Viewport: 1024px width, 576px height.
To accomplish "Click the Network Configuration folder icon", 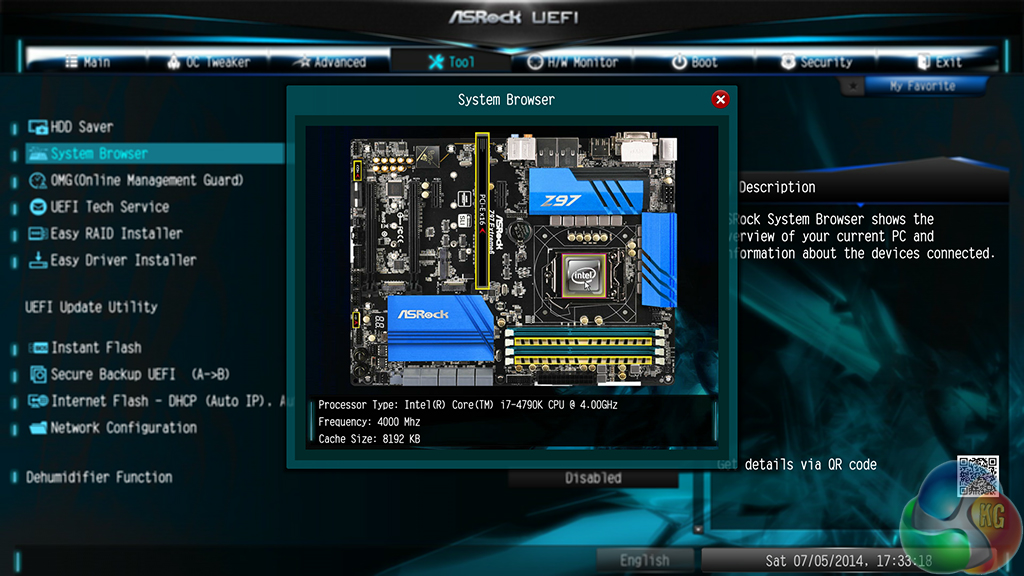I will click(39, 428).
